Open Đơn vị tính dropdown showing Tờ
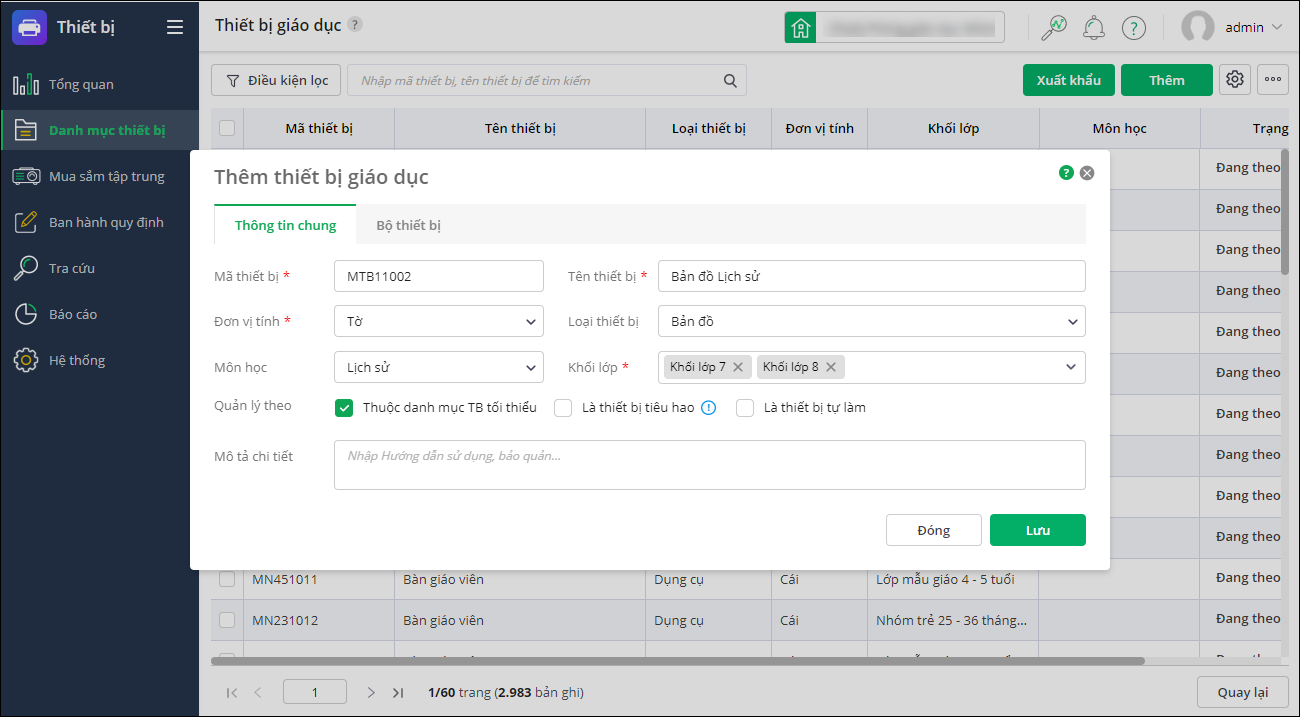 coord(439,321)
